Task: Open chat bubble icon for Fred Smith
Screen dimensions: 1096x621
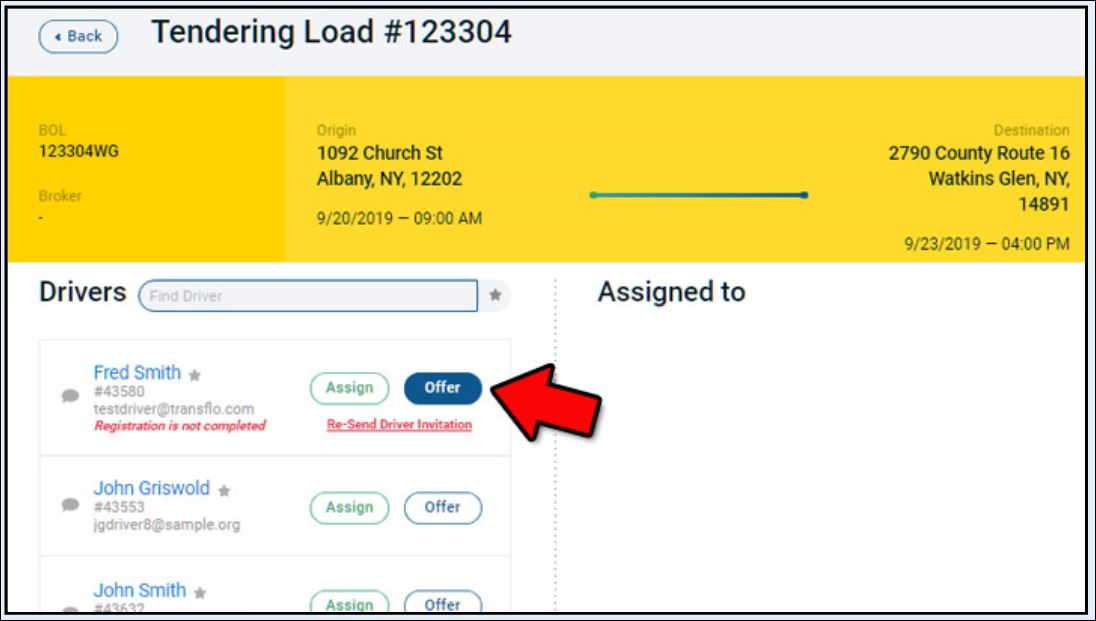Action: [70, 395]
